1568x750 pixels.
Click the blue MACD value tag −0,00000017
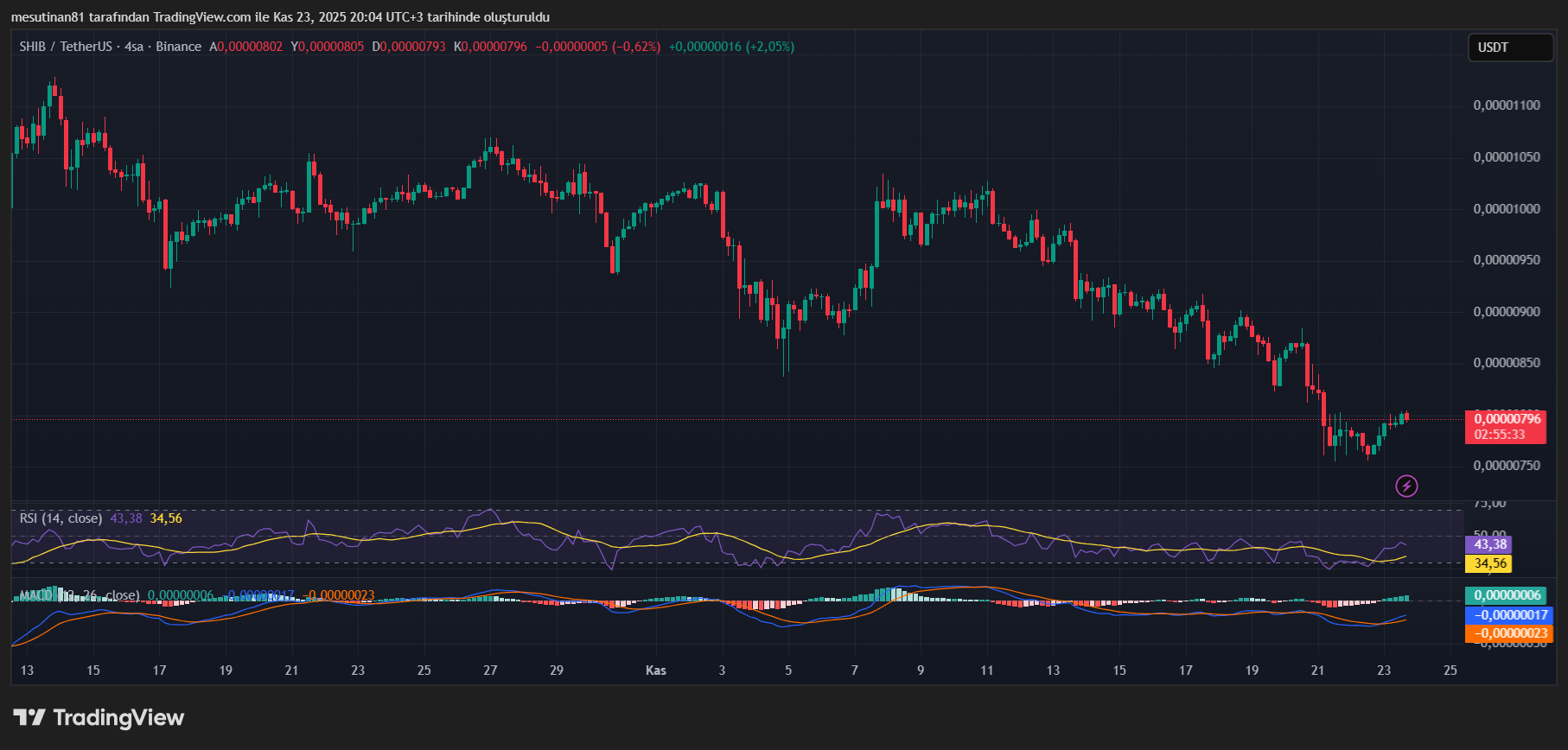pos(1509,614)
